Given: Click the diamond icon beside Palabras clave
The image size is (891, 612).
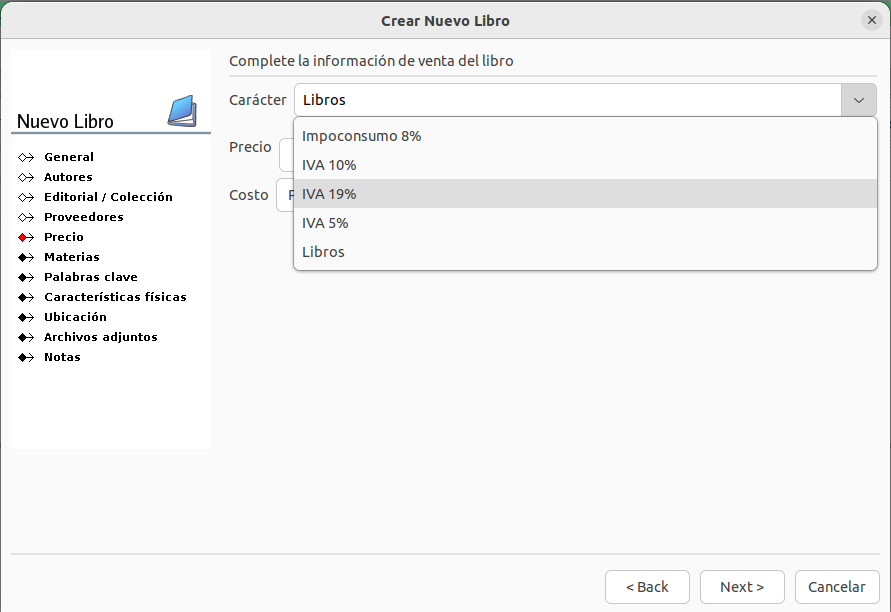Looking at the screenshot, I should pyautogui.click(x=26, y=277).
